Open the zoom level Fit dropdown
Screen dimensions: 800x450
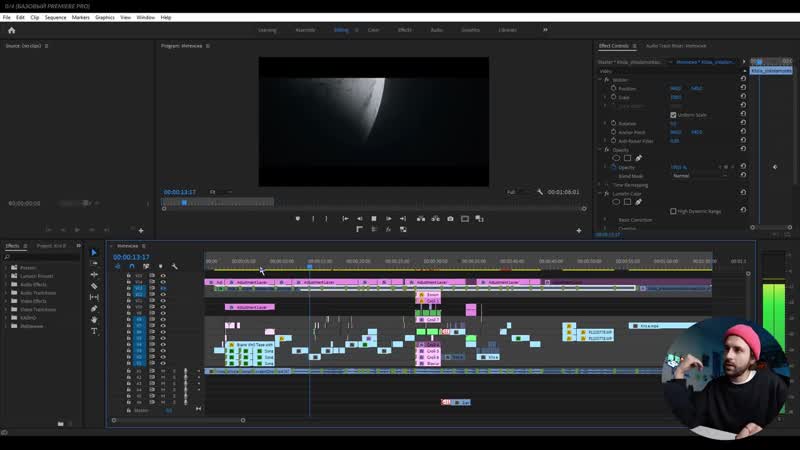tap(220, 192)
